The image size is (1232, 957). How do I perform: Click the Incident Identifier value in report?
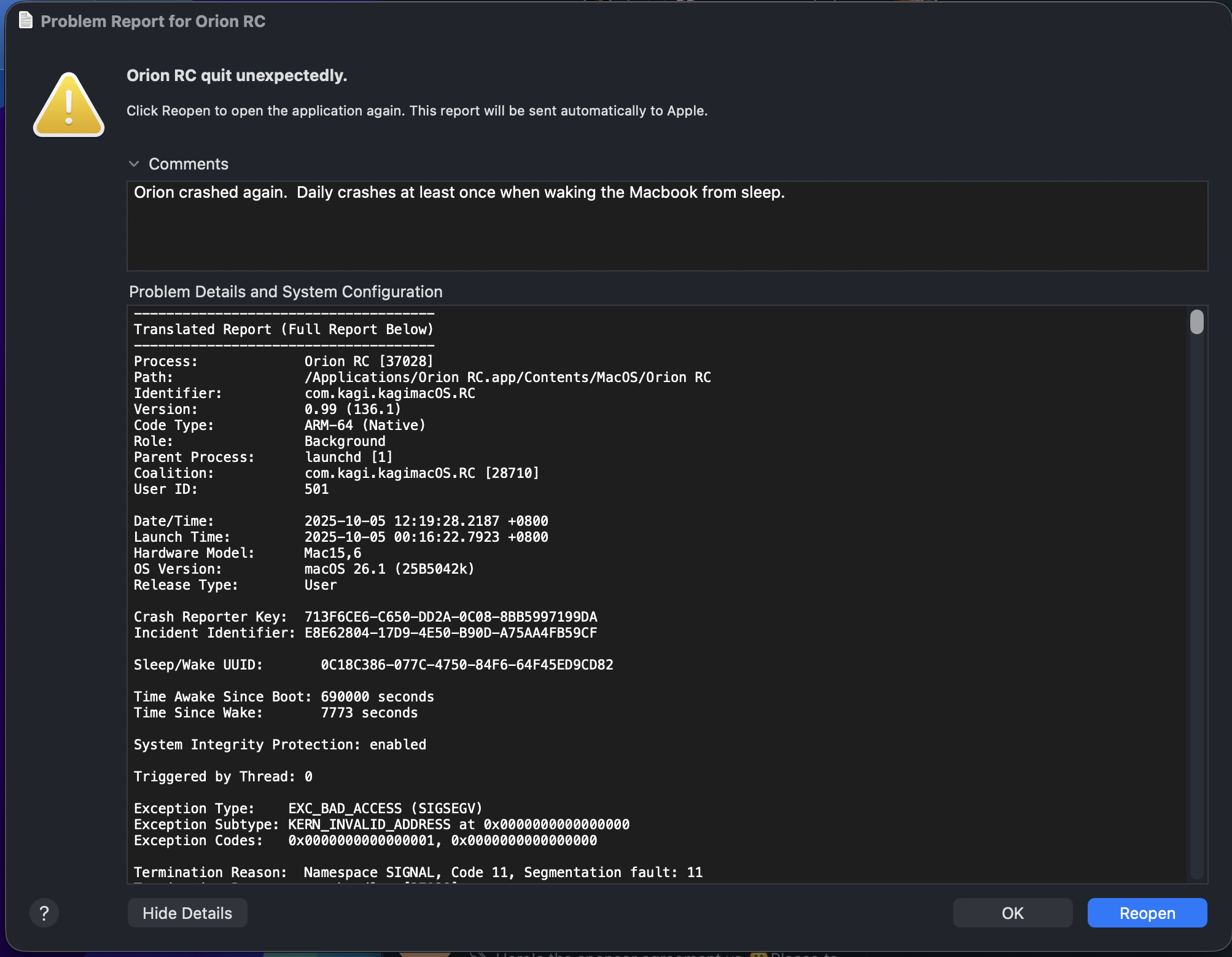[x=450, y=633]
